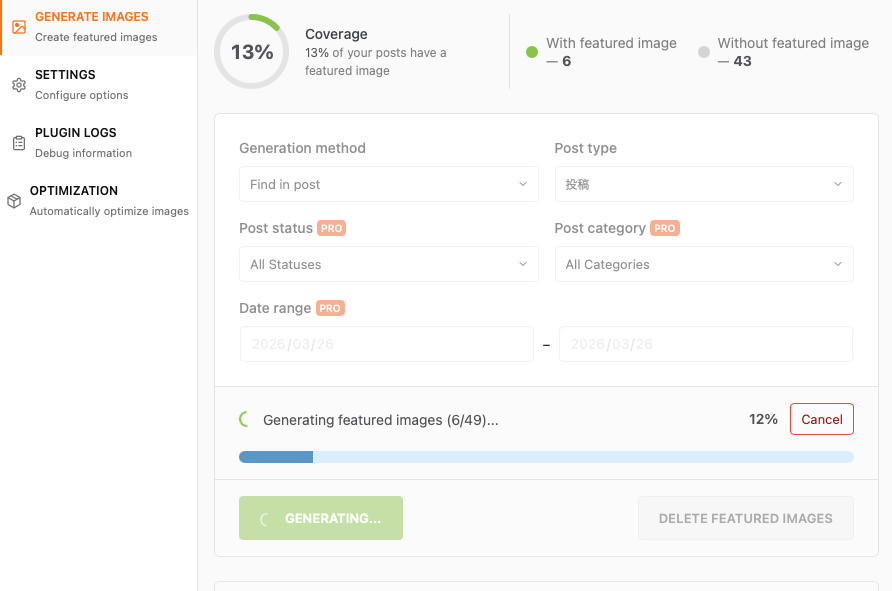
Task: Click the 13% coverage circle indicator
Action: pyautogui.click(x=252, y=52)
